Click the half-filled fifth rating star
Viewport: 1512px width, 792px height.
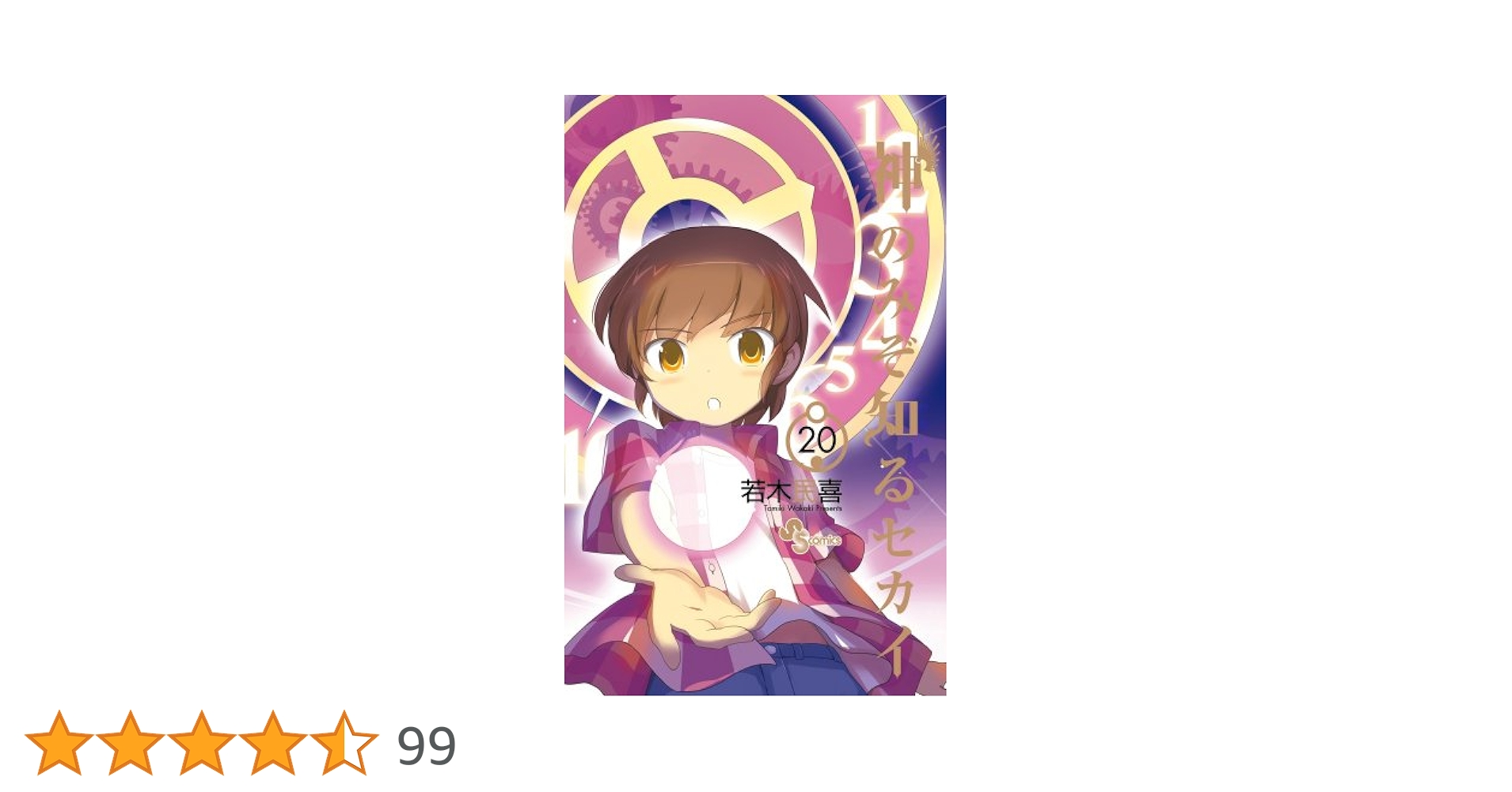coord(344,743)
